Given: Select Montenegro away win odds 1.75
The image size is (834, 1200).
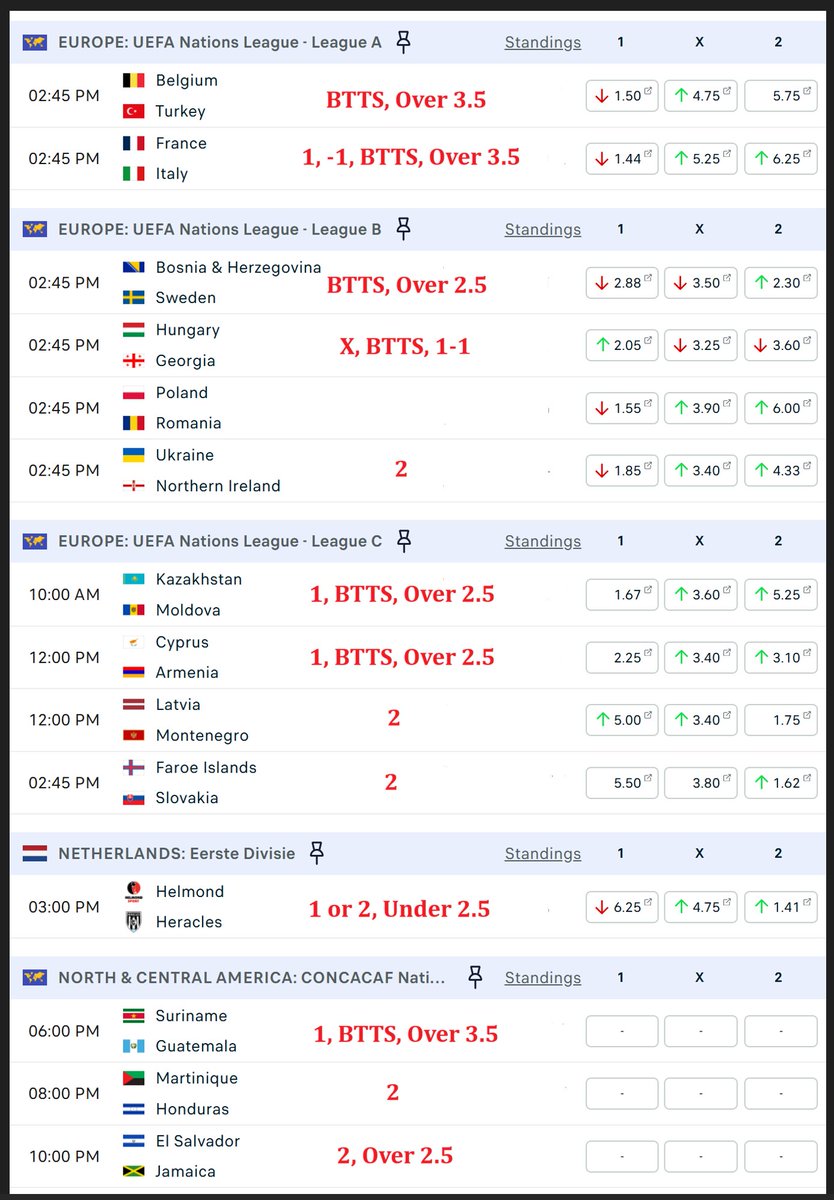Looking at the screenshot, I should (x=781, y=720).
